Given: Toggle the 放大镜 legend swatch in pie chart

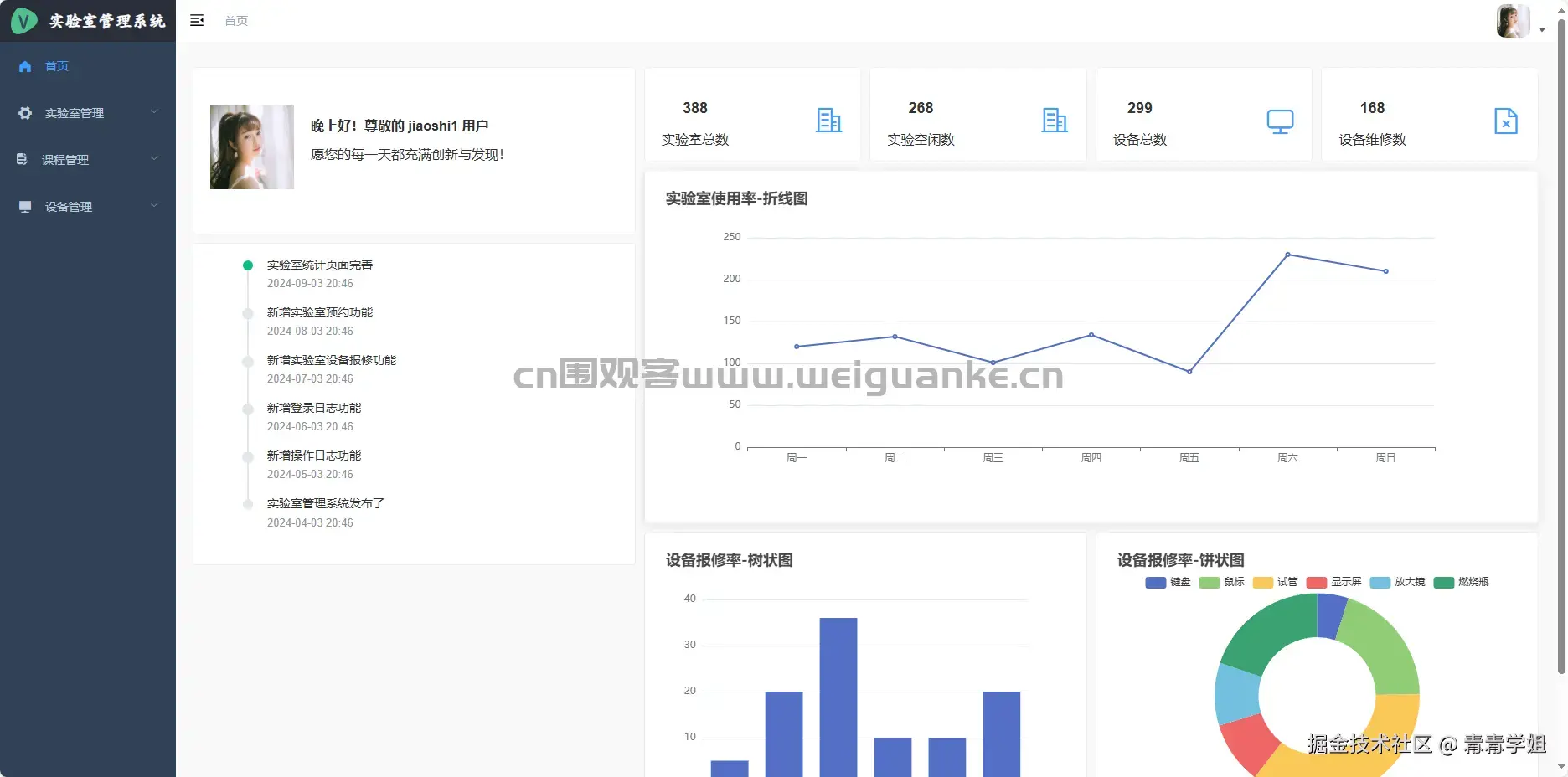Looking at the screenshot, I should 1380,583.
